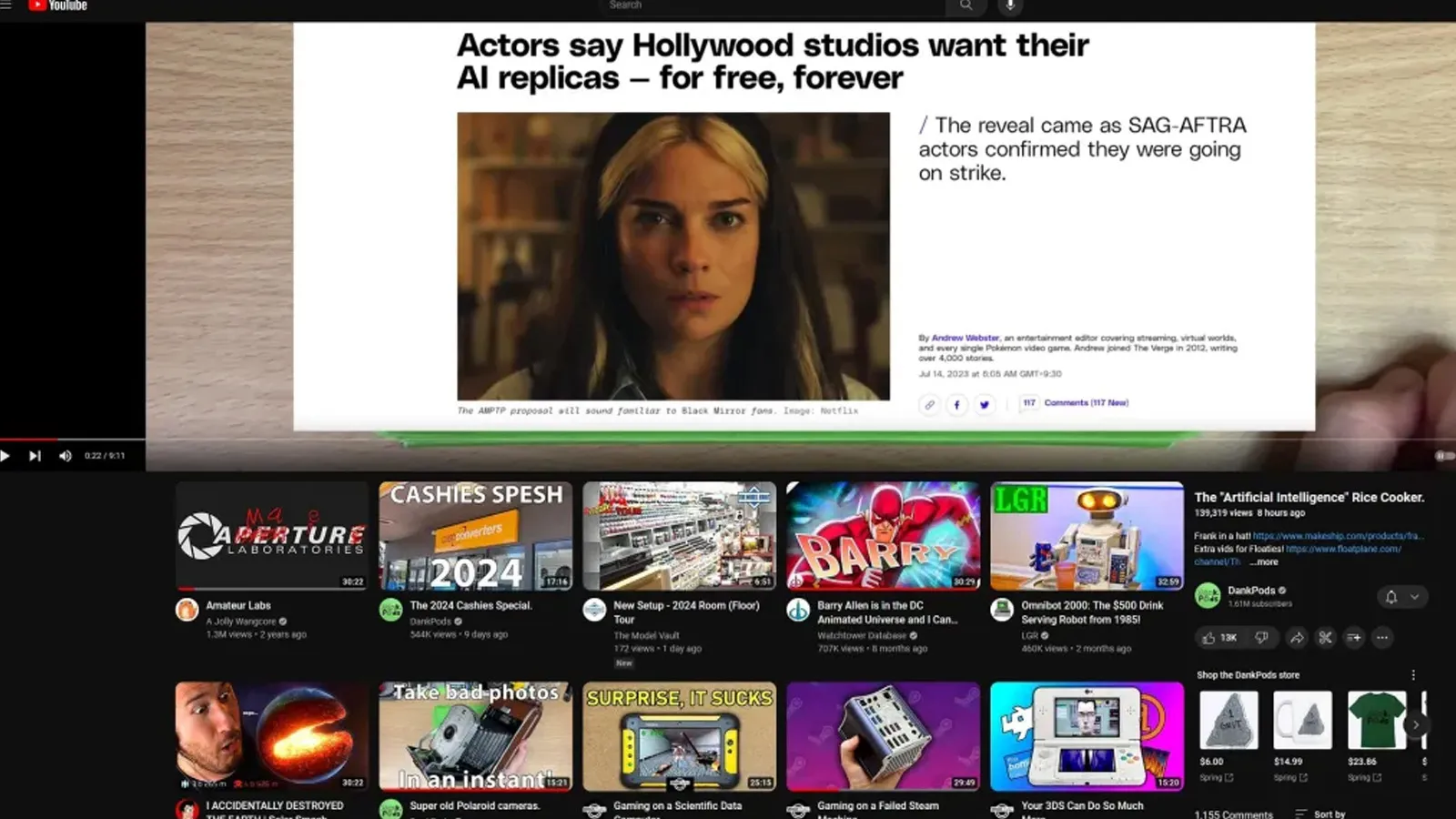Go to the YouTube home logo
Image resolution: width=1456 pixels, height=819 pixels.
[x=58, y=6]
